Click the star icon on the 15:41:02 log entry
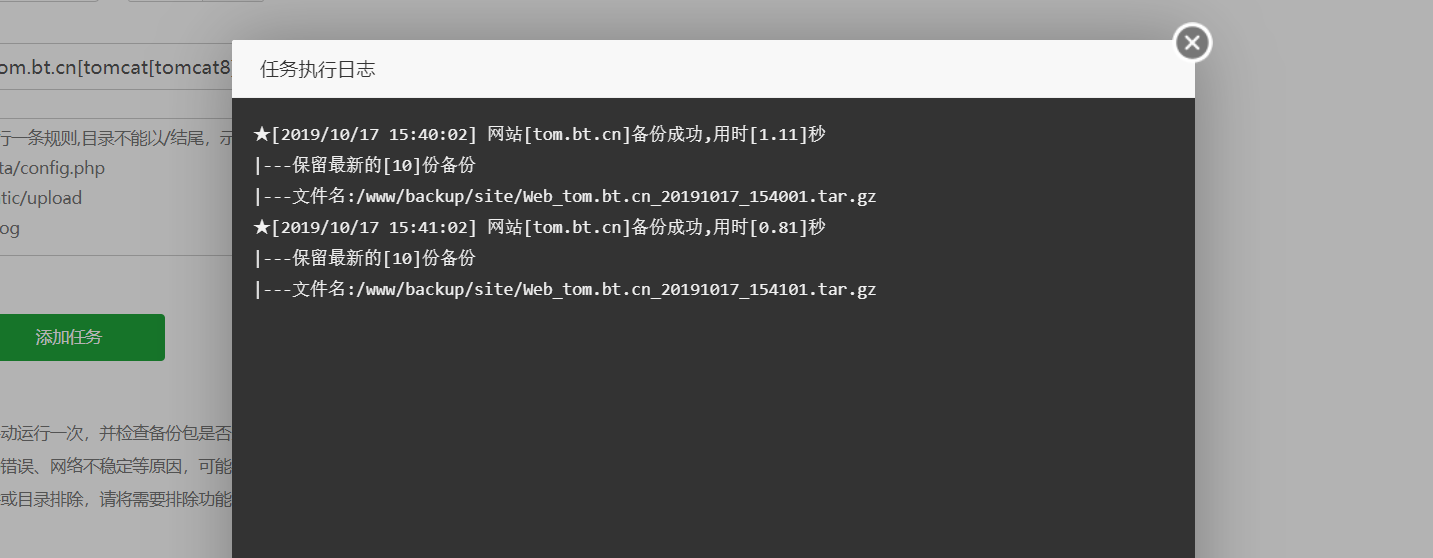 [262, 228]
